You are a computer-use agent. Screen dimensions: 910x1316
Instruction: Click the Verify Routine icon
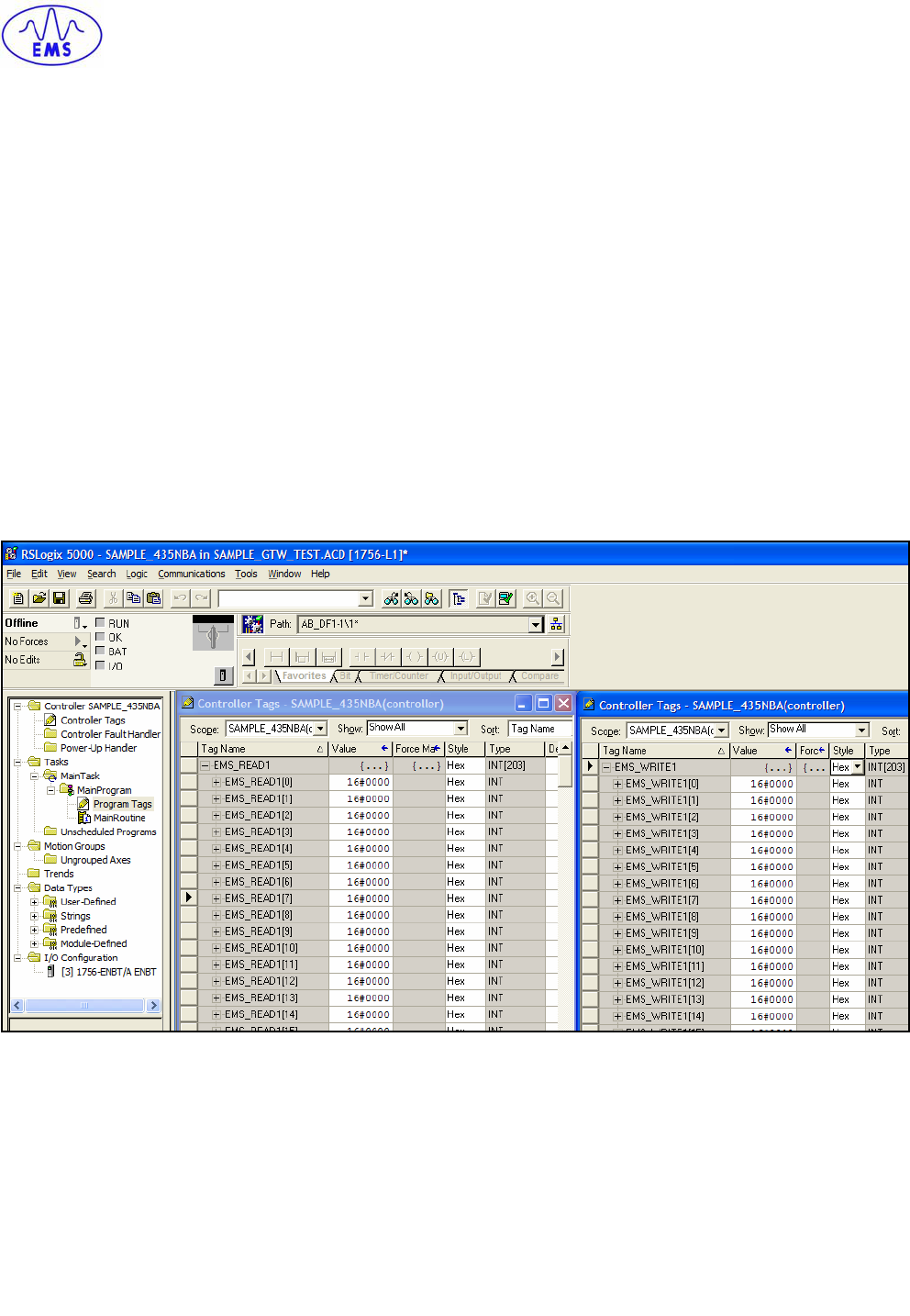[x=485, y=598]
